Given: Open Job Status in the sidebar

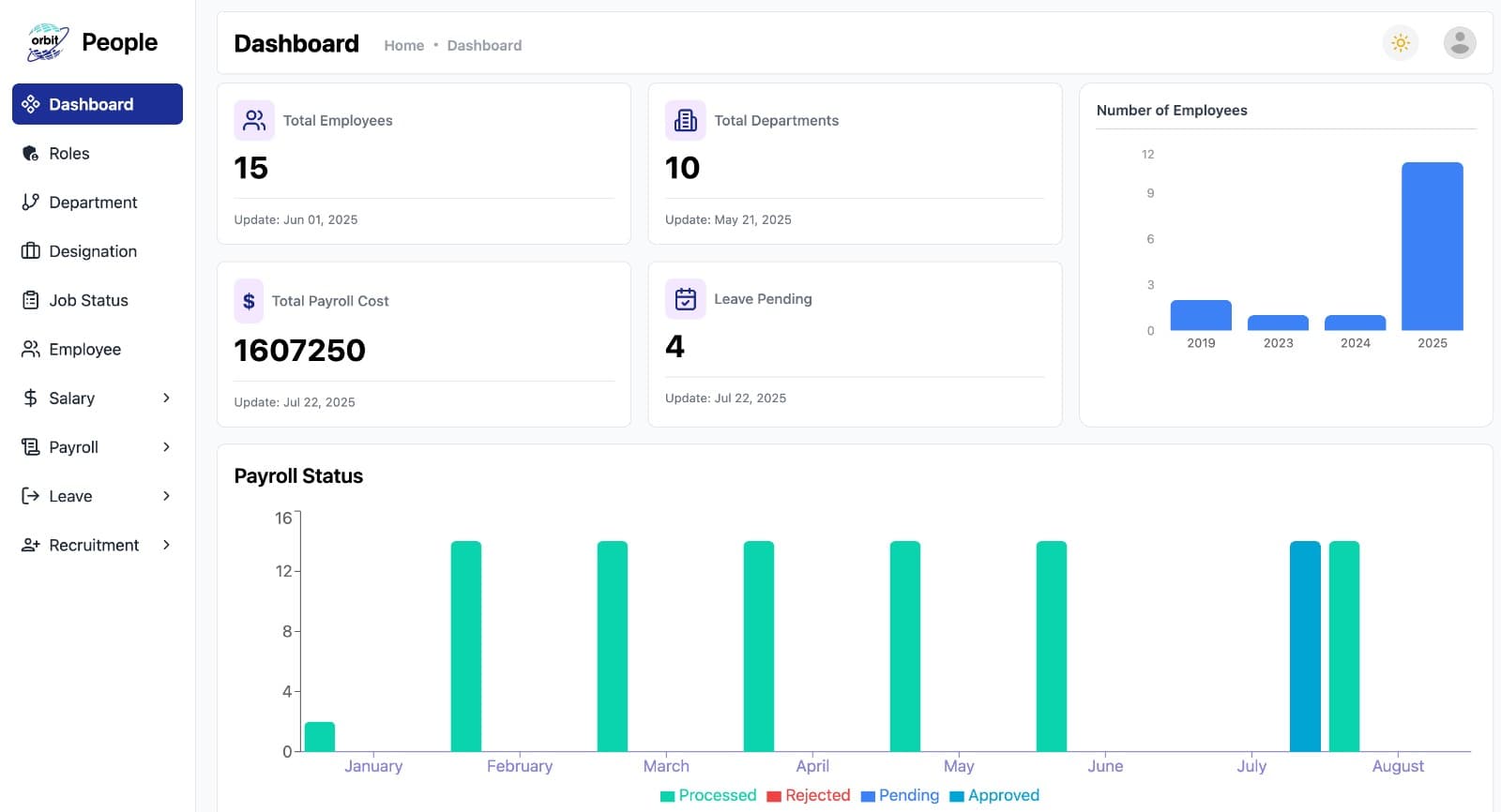Looking at the screenshot, I should (98, 300).
